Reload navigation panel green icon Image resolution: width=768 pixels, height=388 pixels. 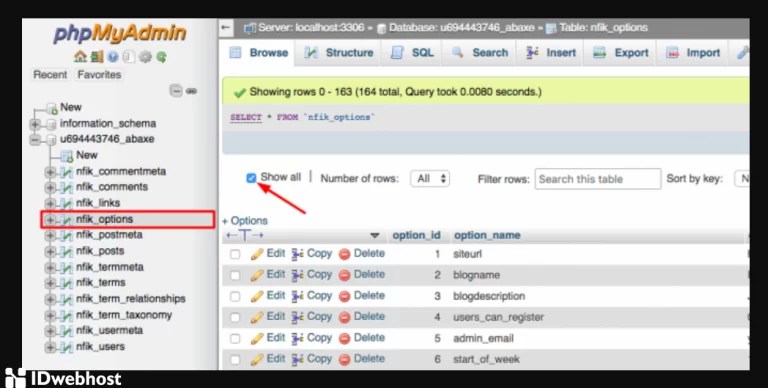point(161,57)
